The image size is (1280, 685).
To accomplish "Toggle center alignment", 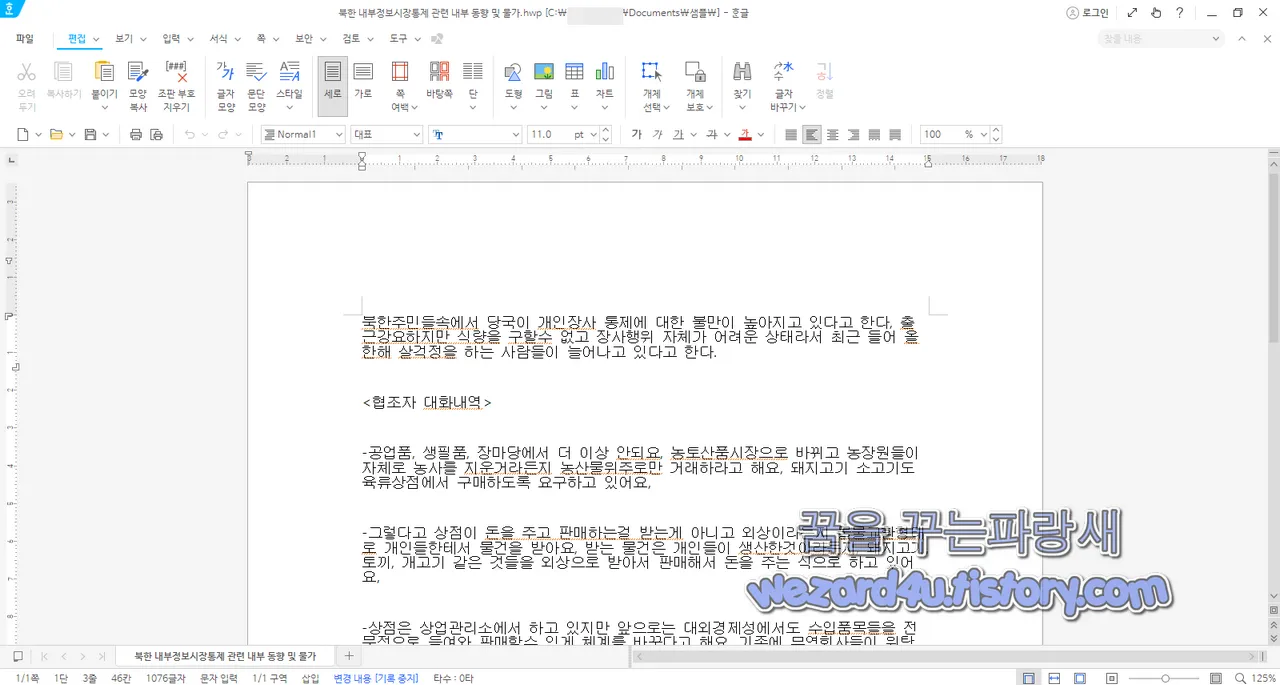I will tap(833, 134).
